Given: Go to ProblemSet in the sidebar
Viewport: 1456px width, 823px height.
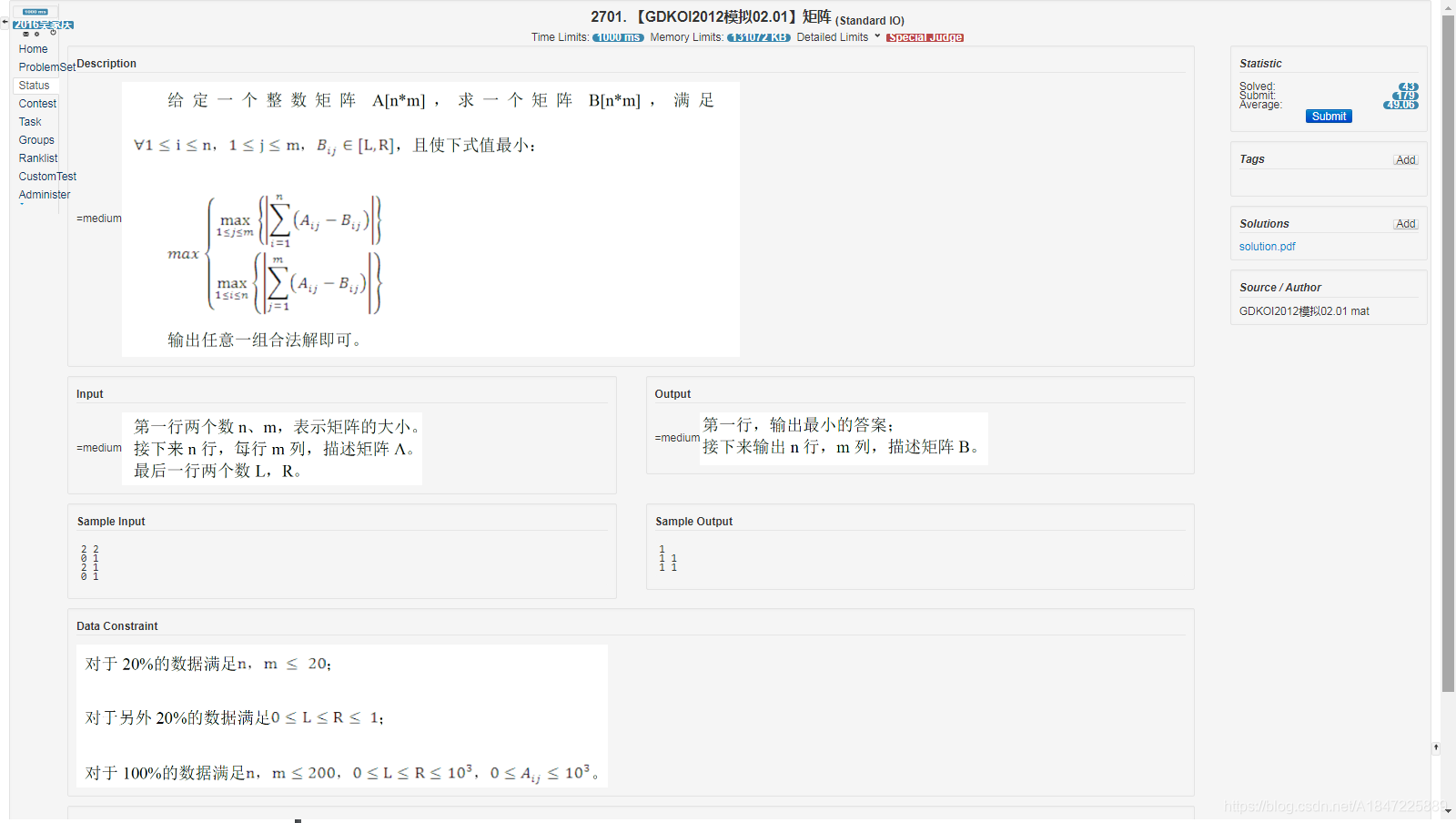Looking at the screenshot, I should coord(46,67).
